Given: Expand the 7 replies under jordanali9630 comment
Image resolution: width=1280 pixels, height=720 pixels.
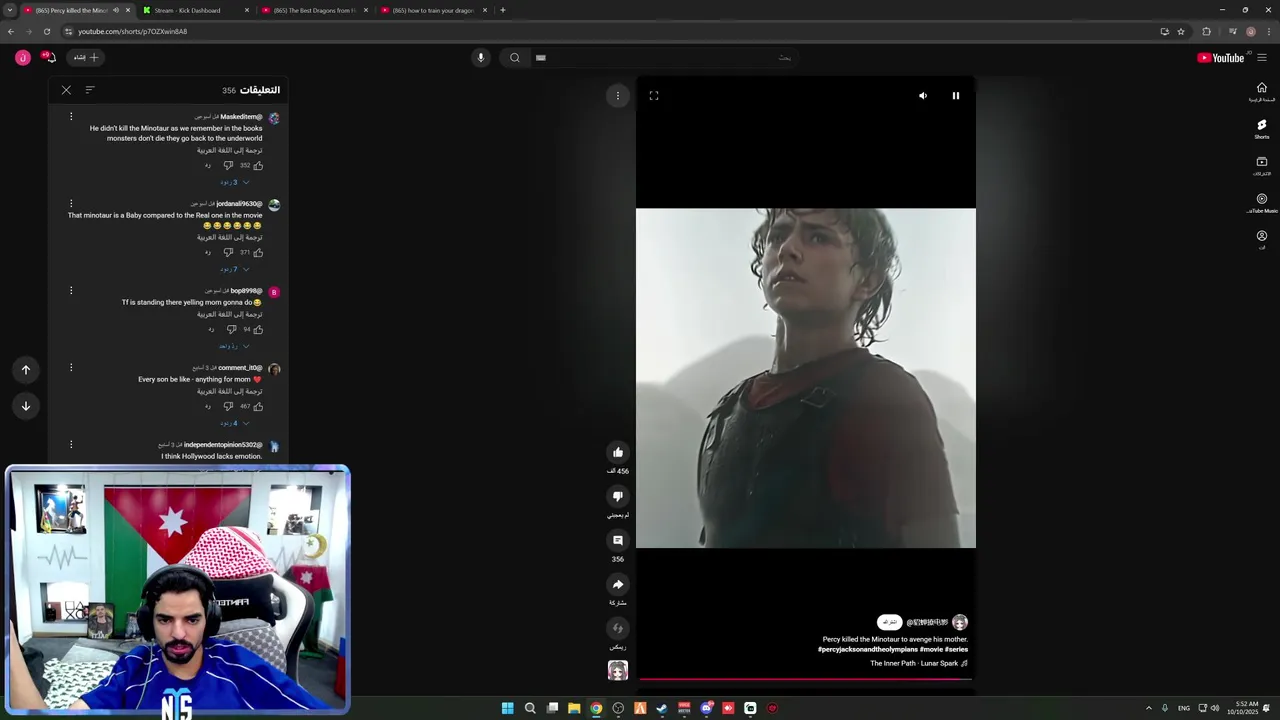Looking at the screenshot, I should tap(234, 269).
